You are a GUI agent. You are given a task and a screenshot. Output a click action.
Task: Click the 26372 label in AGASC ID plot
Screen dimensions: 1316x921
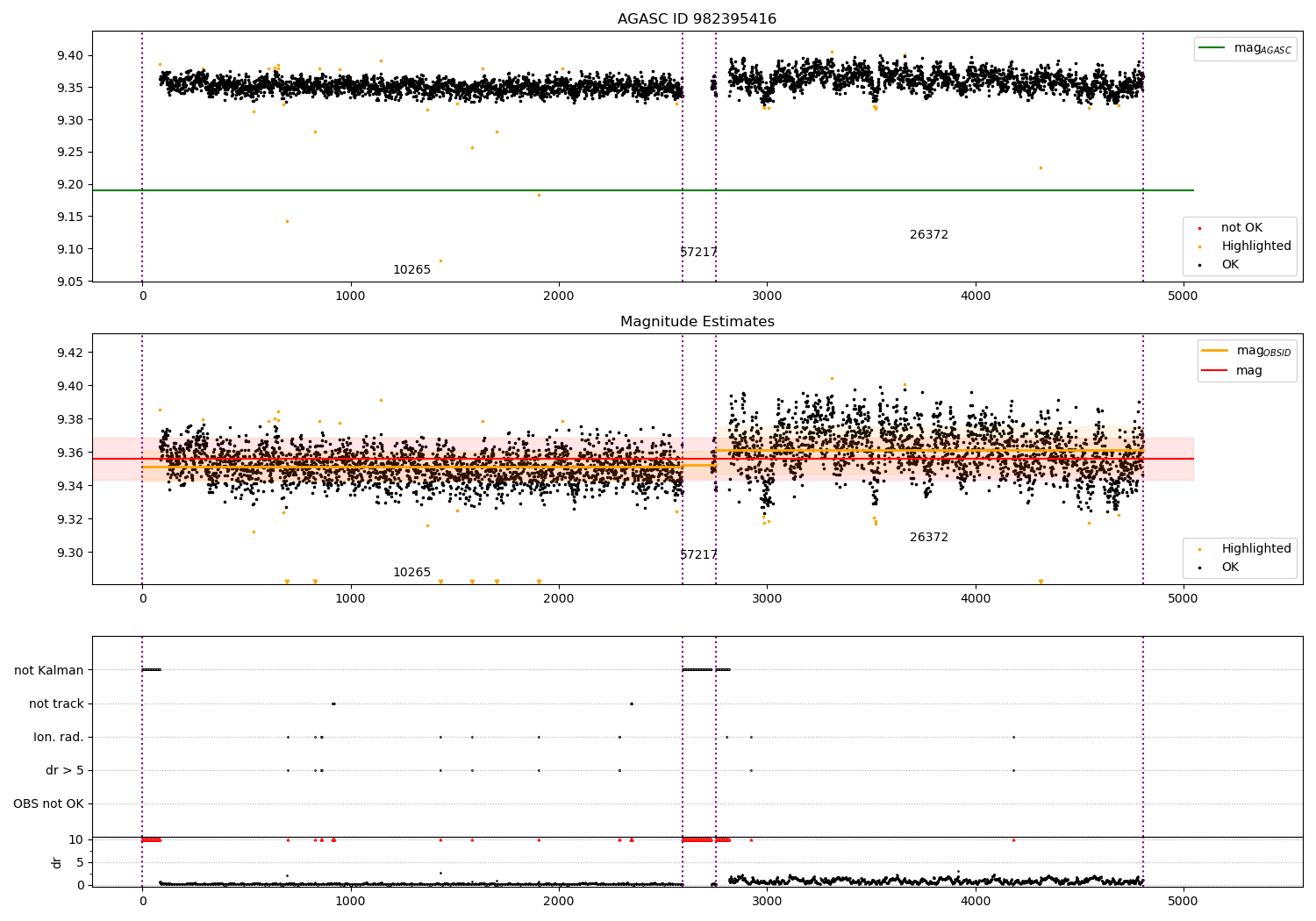(x=928, y=235)
